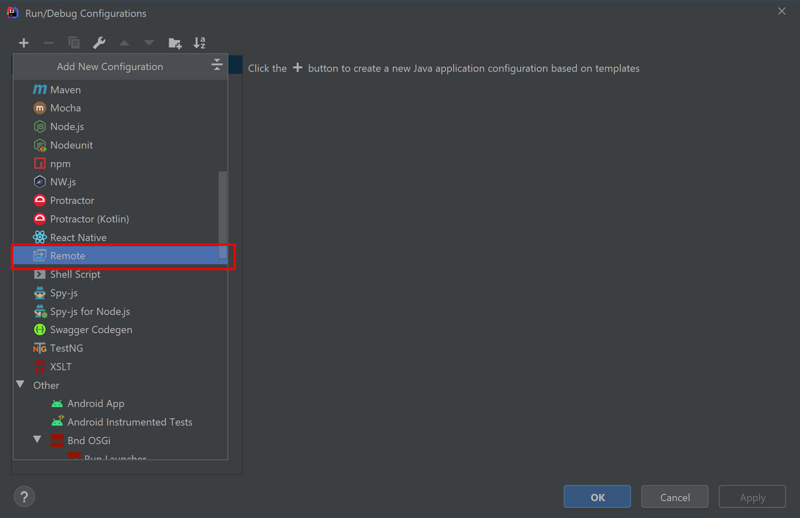
Task: Click the Move Down arrow in toolbar
Action: coord(149,43)
